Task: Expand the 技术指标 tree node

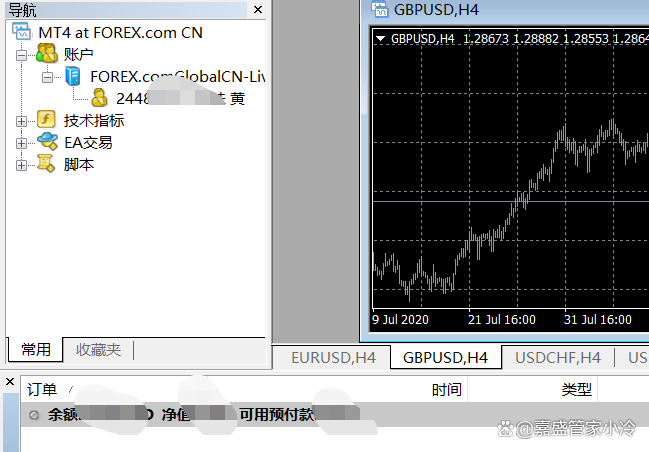Action: [x=21, y=121]
